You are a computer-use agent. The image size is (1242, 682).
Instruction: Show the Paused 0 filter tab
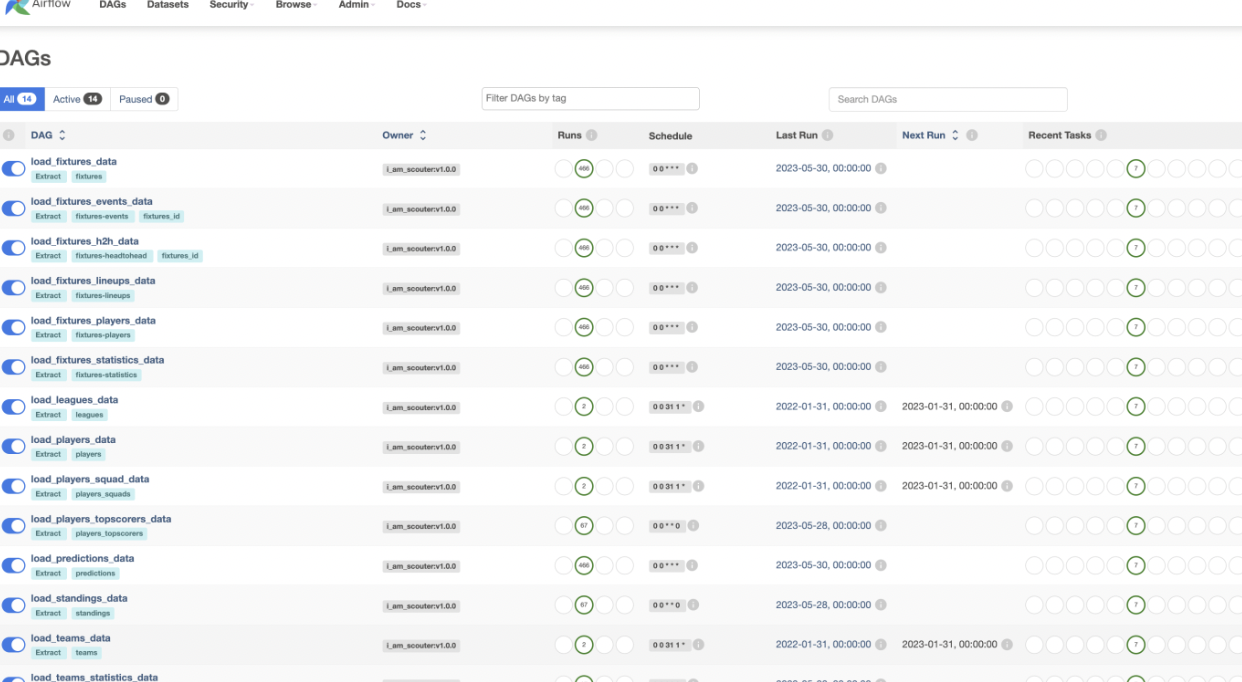click(x=144, y=99)
